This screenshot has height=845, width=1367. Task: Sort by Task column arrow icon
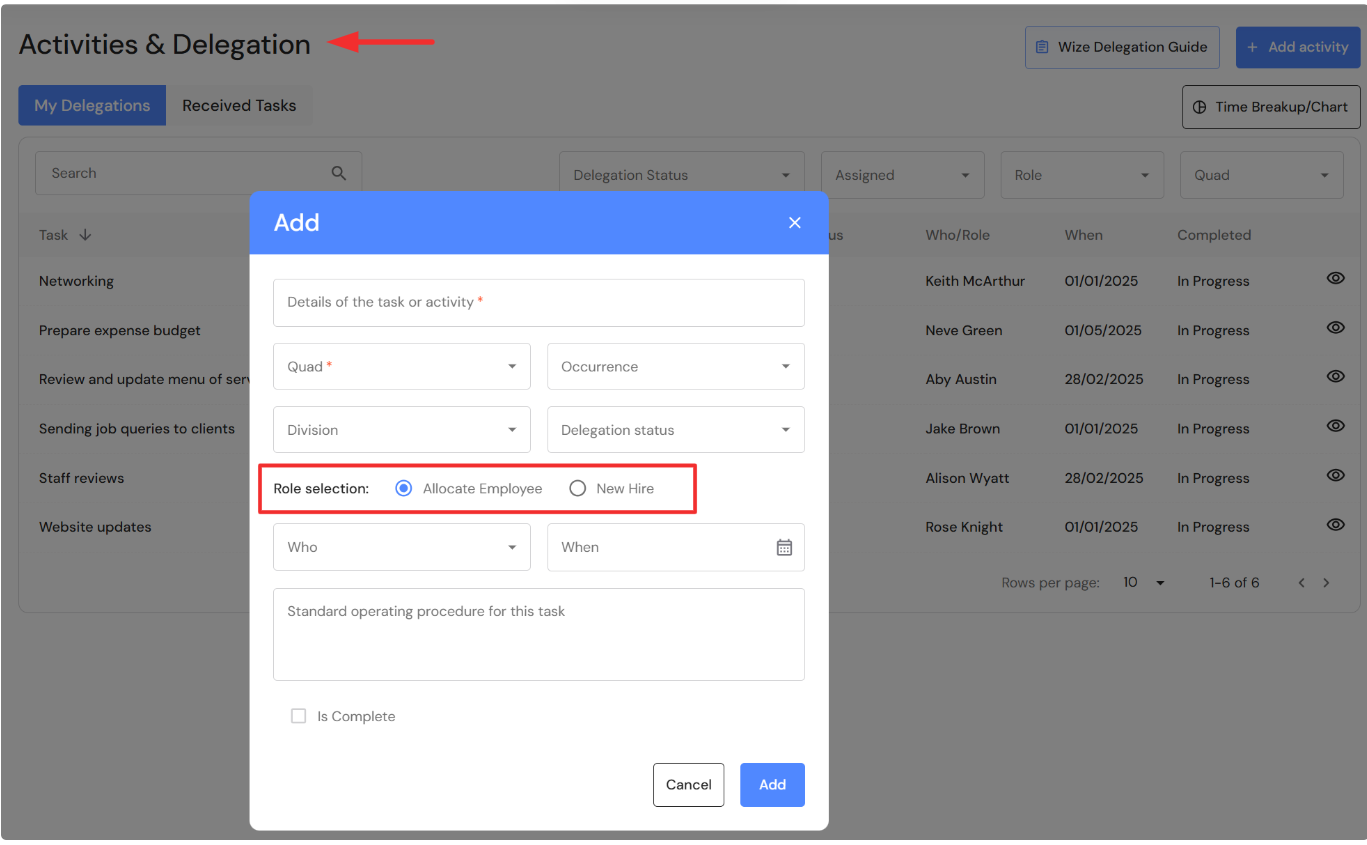pos(85,235)
